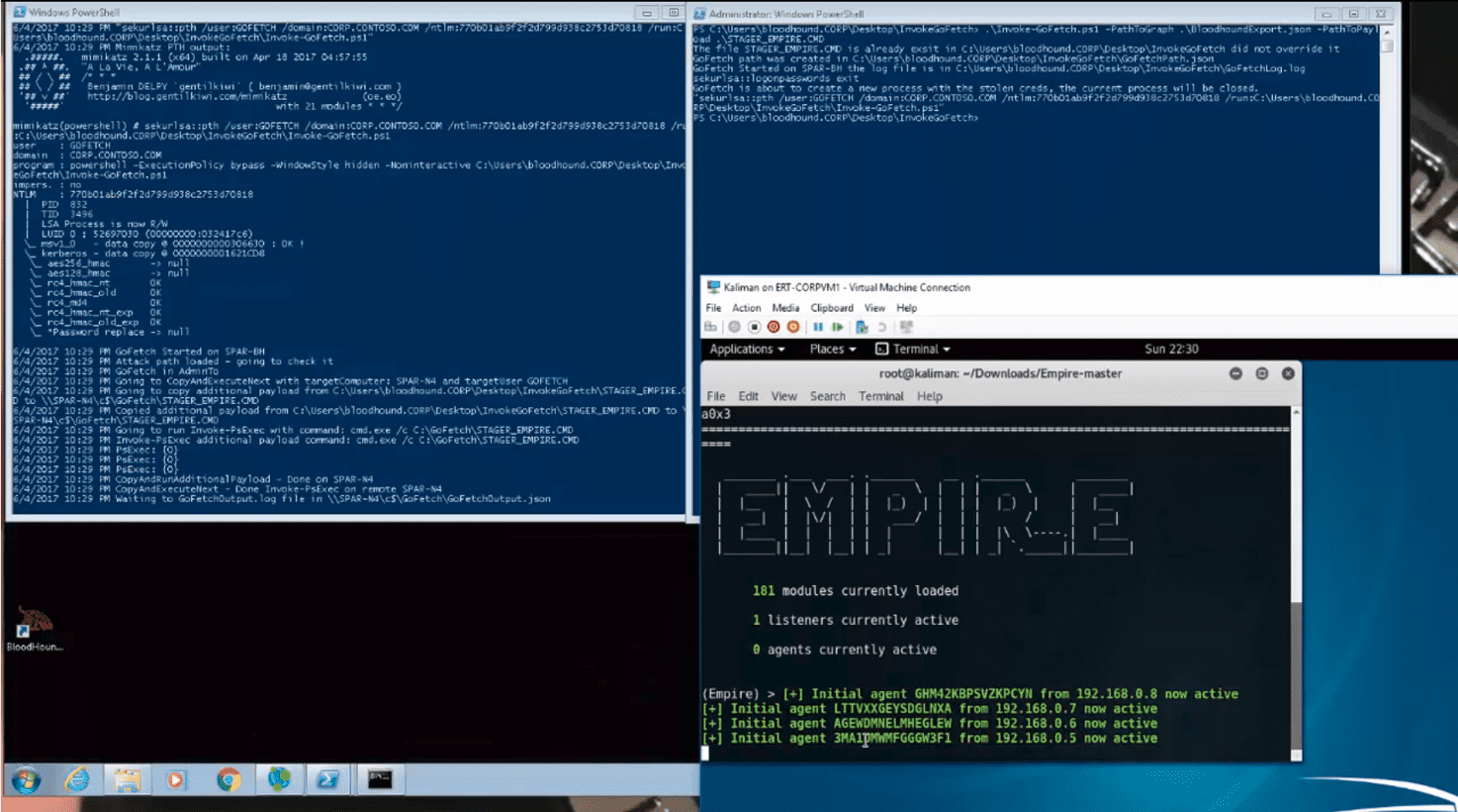Launch Google Chrome from the taskbar
Viewport: 1458px width, 812px height.
pyautogui.click(x=228, y=780)
